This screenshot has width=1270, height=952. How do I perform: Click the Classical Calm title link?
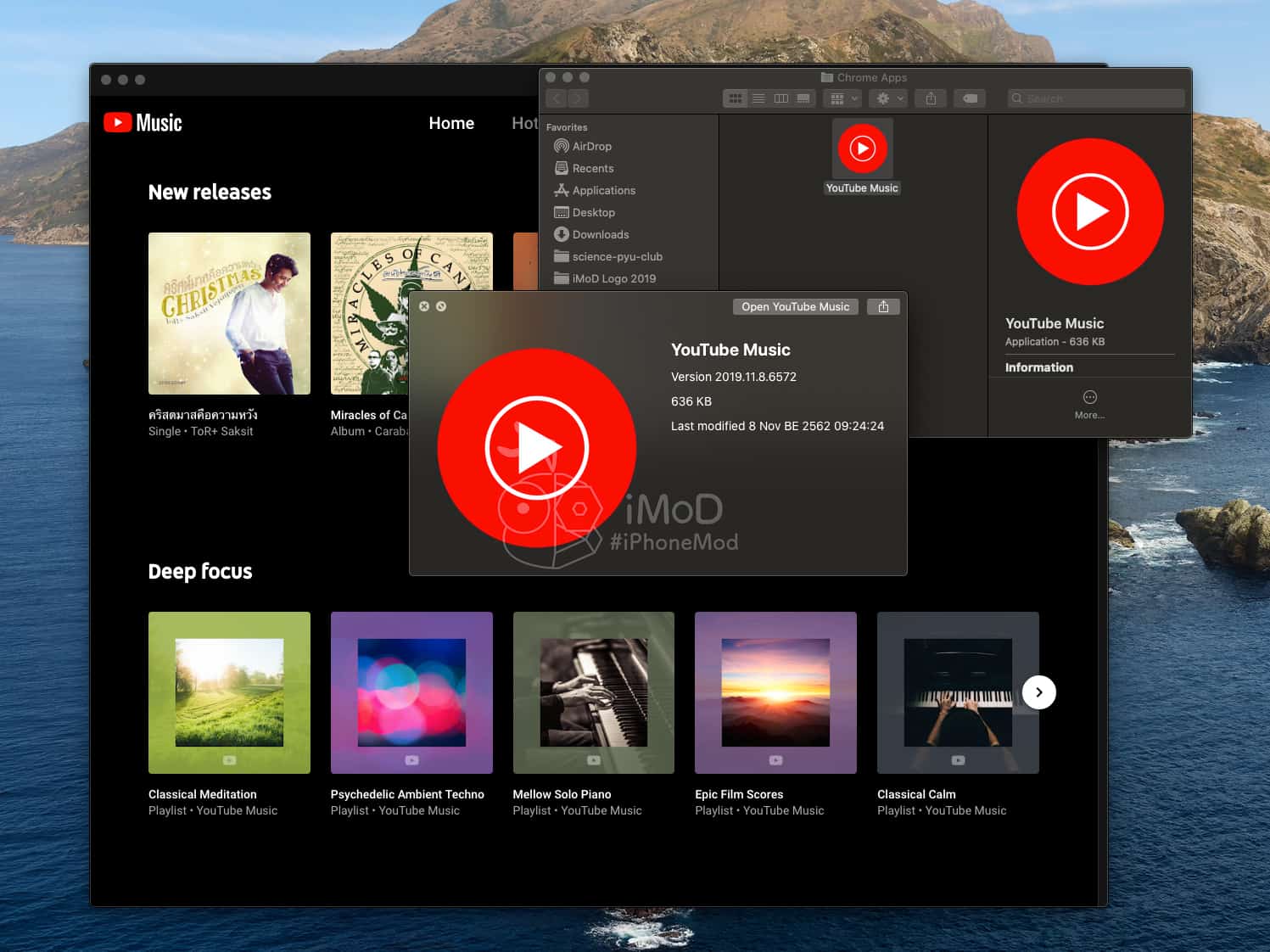[x=916, y=794]
